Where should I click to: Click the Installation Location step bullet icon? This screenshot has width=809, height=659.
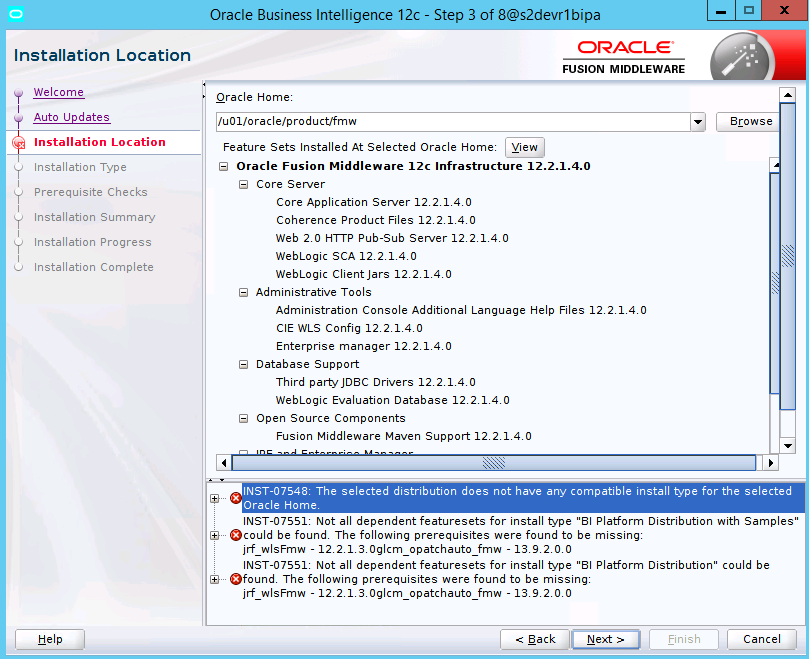click(x=19, y=142)
